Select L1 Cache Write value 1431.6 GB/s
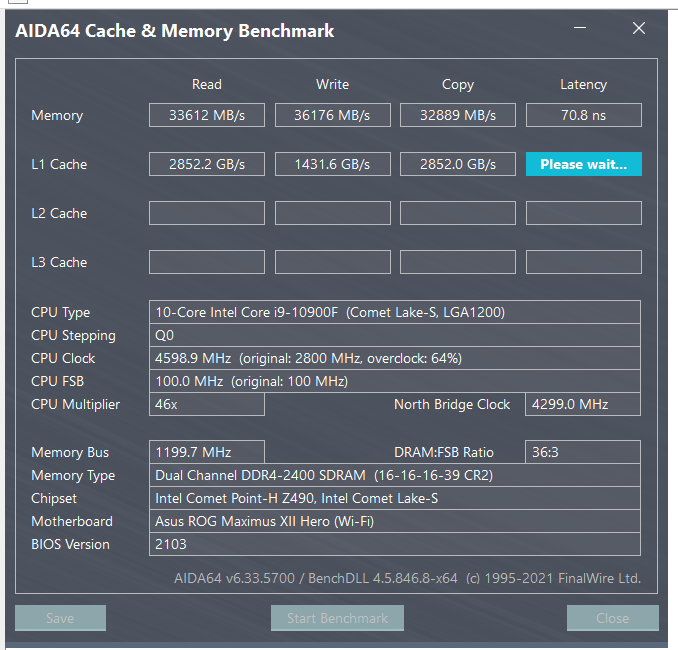This screenshot has height=650, width=678. (333, 164)
